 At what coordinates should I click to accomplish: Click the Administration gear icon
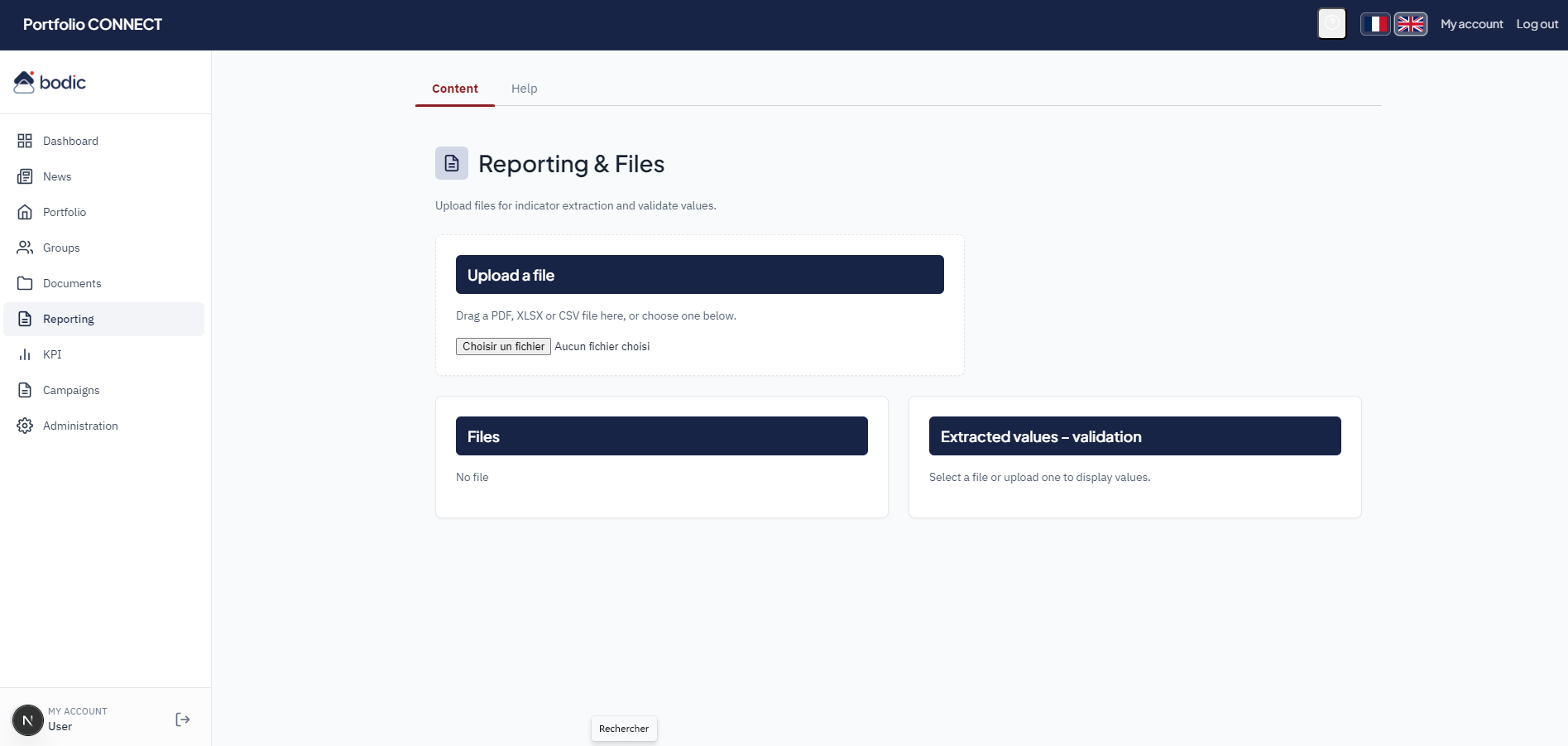(x=25, y=426)
